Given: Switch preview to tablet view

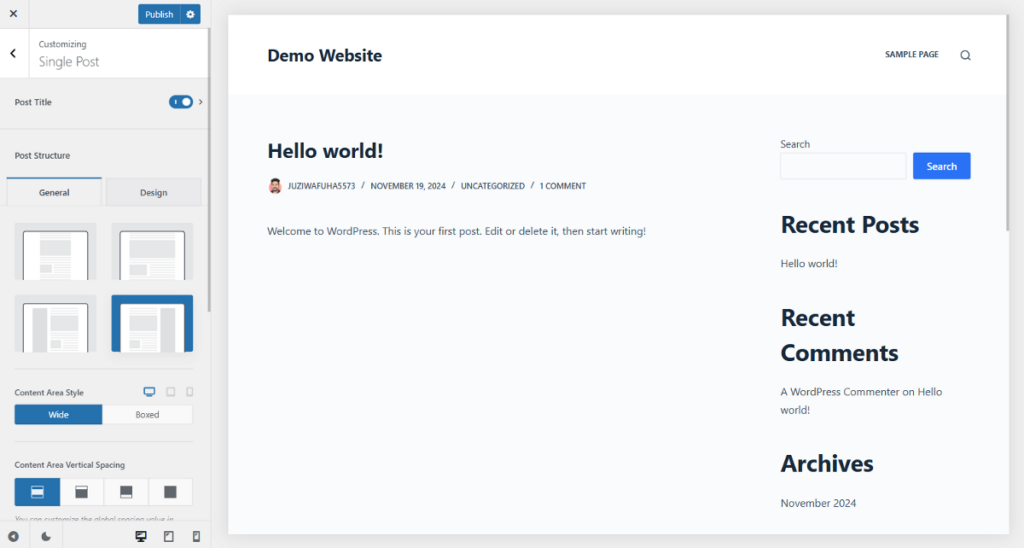Looking at the screenshot, I should 168,536.
